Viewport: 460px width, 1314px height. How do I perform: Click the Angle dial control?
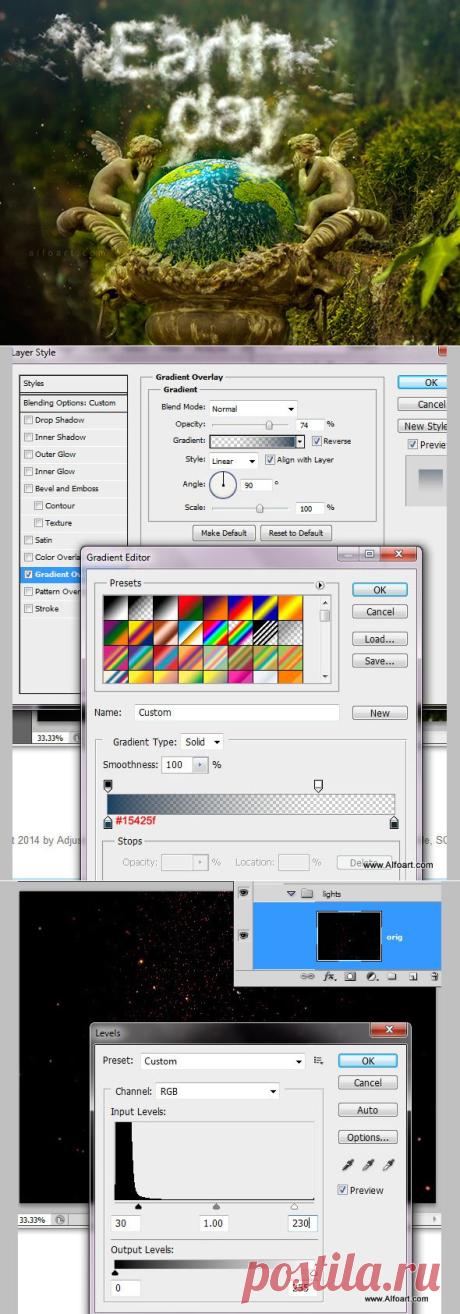tap(224, 484)
